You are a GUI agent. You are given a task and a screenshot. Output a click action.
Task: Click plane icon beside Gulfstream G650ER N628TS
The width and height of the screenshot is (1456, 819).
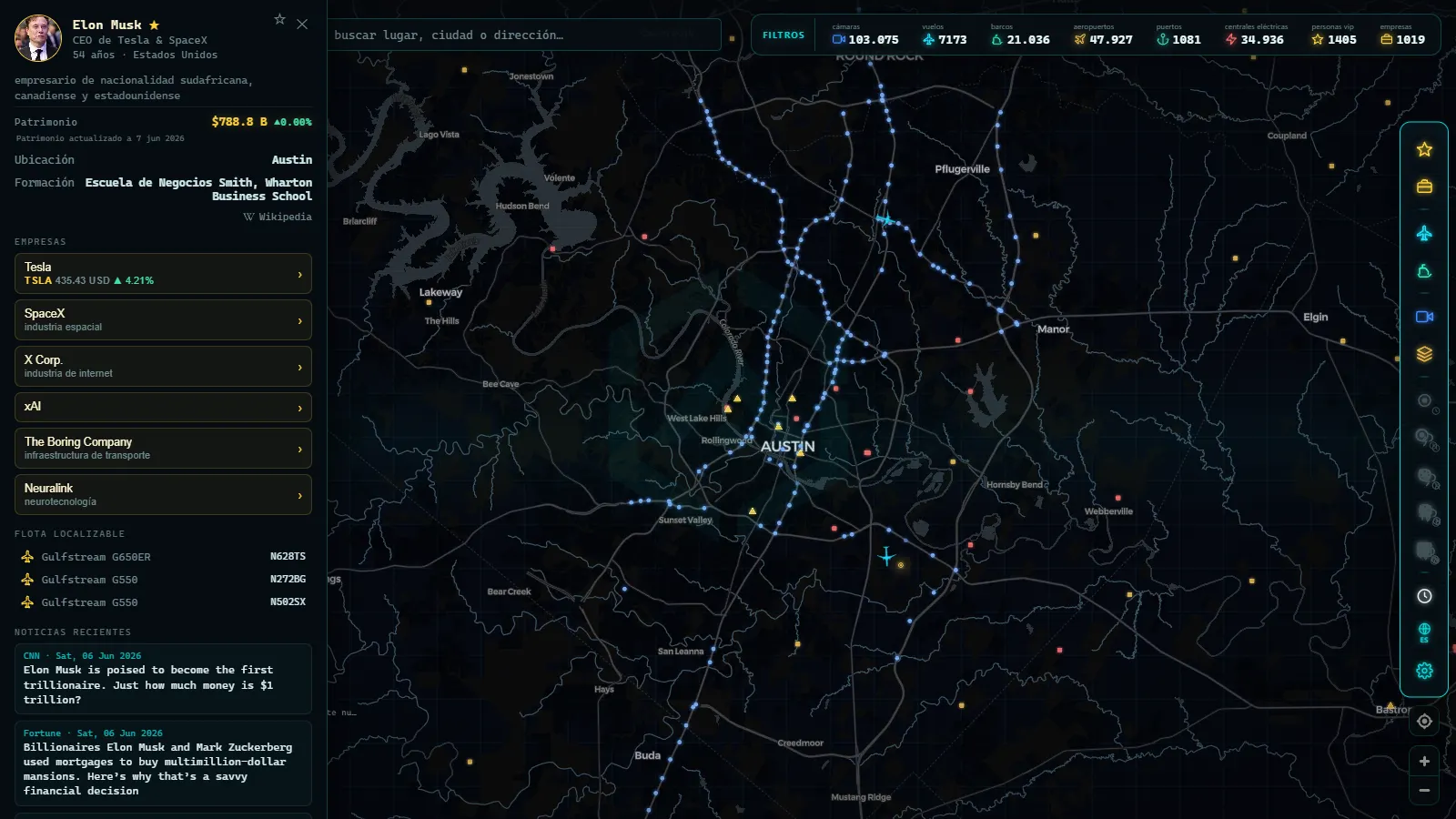coord(27,557)
